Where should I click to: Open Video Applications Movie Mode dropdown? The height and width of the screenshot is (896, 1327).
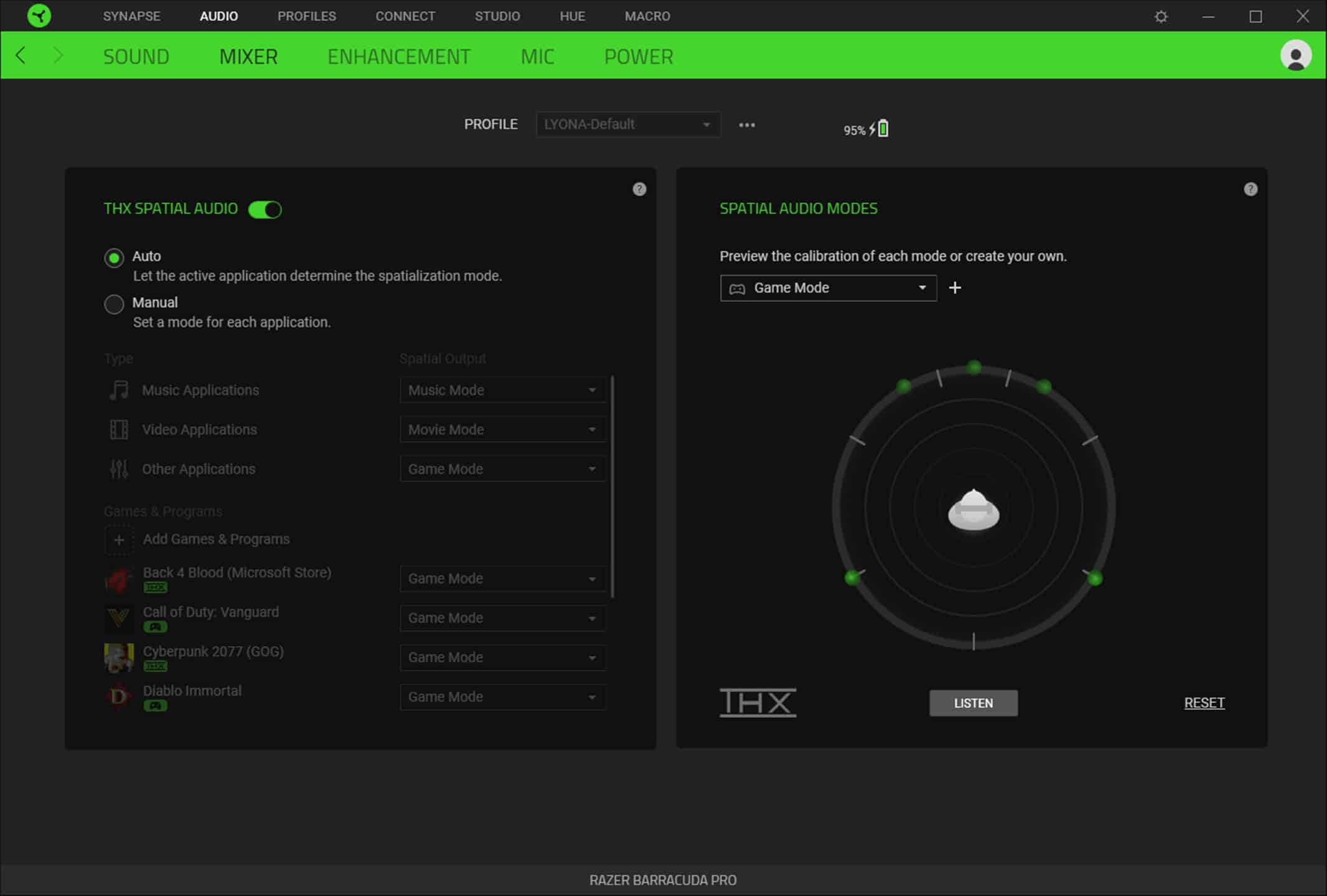[503, 429]
